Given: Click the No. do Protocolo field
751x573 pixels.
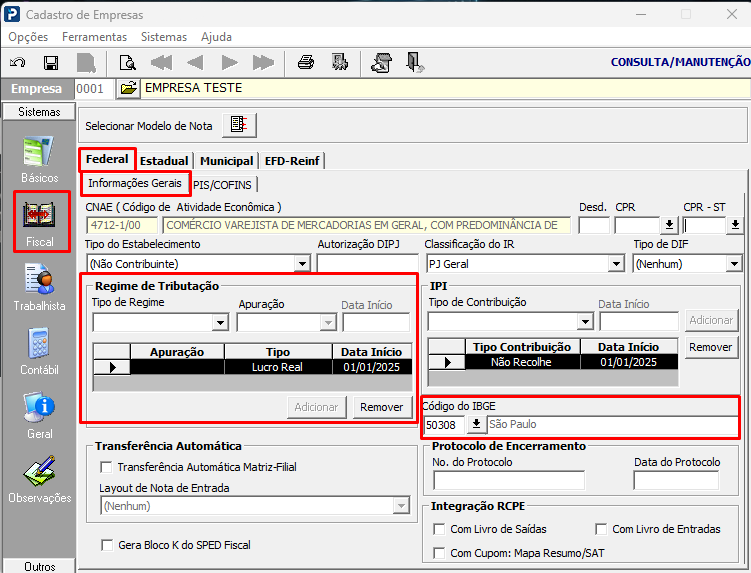Looking at the screenshot, I should tap(509, 480).
